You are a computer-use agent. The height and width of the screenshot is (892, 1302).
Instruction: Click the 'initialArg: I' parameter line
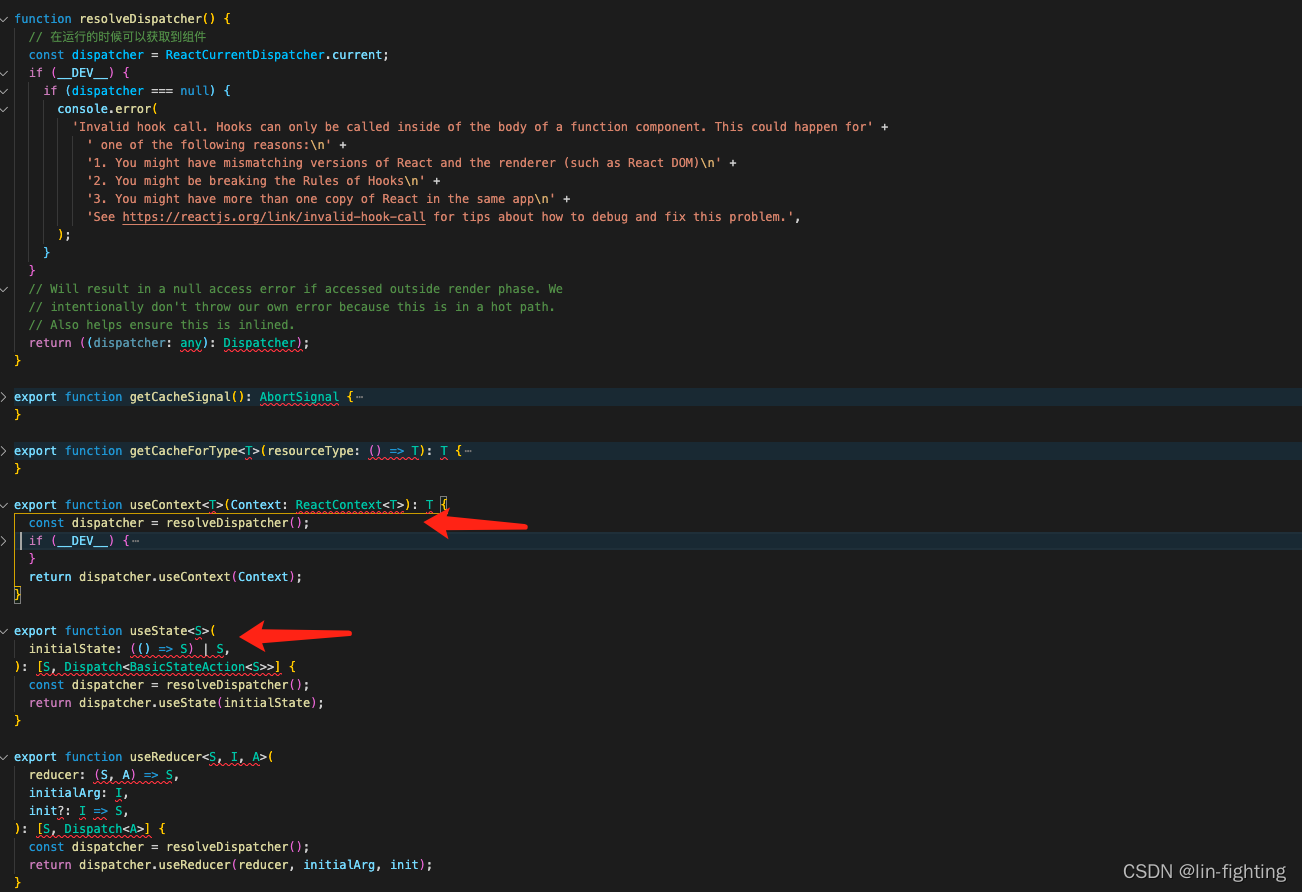click(x=79, y=793)
